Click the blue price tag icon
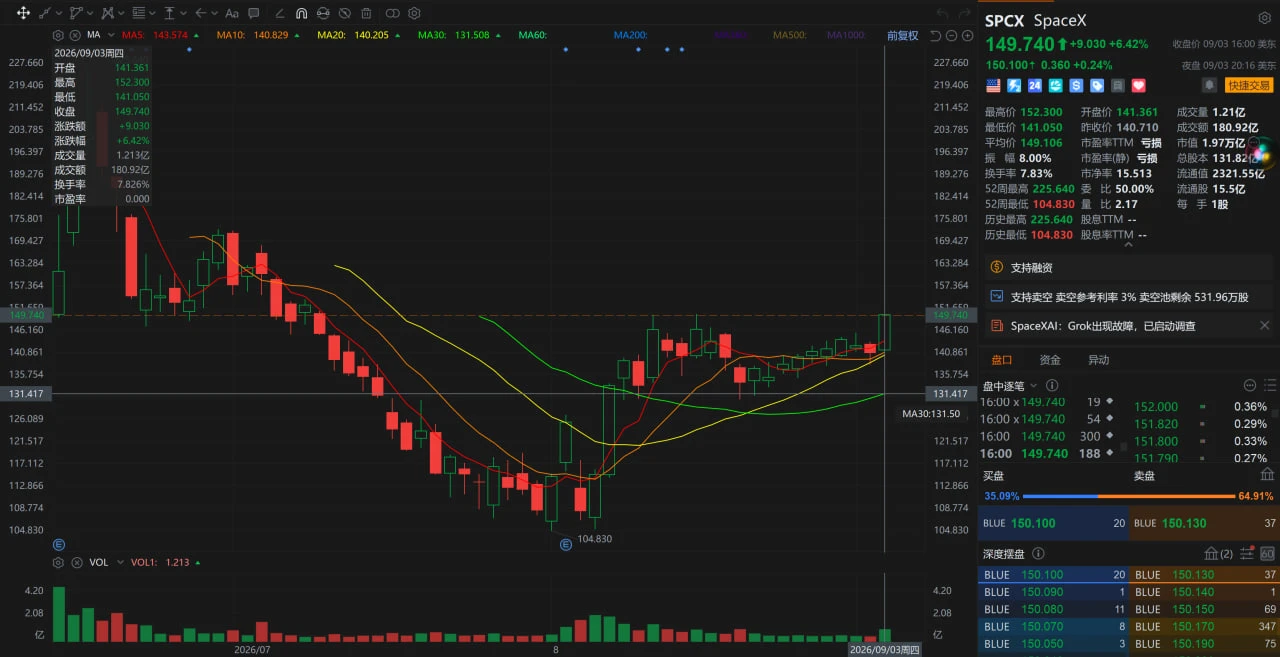This screenshot has height=657, width=1280. click(1097, 86)
